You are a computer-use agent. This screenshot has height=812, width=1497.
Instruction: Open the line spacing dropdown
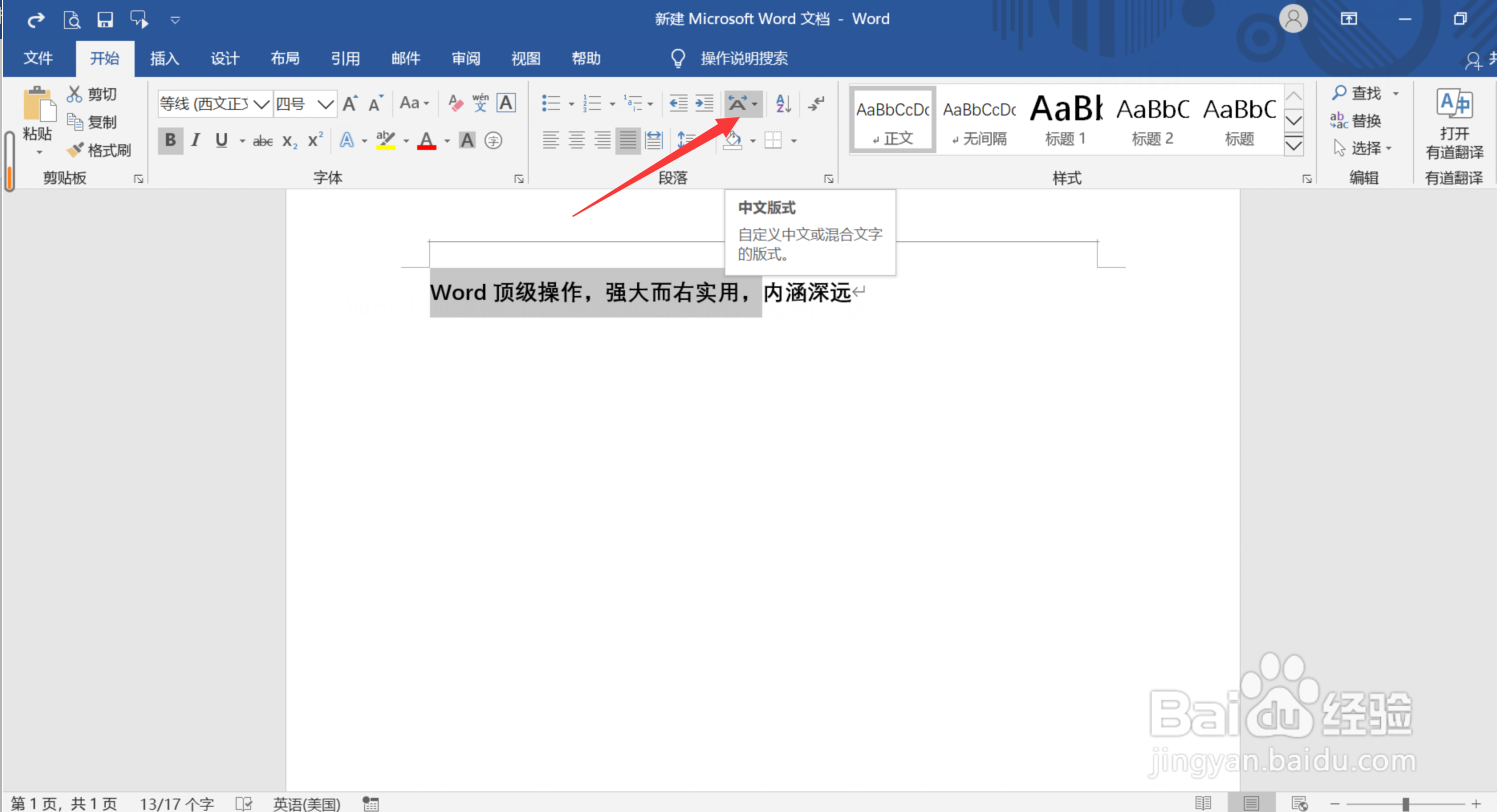click(687, 141)
